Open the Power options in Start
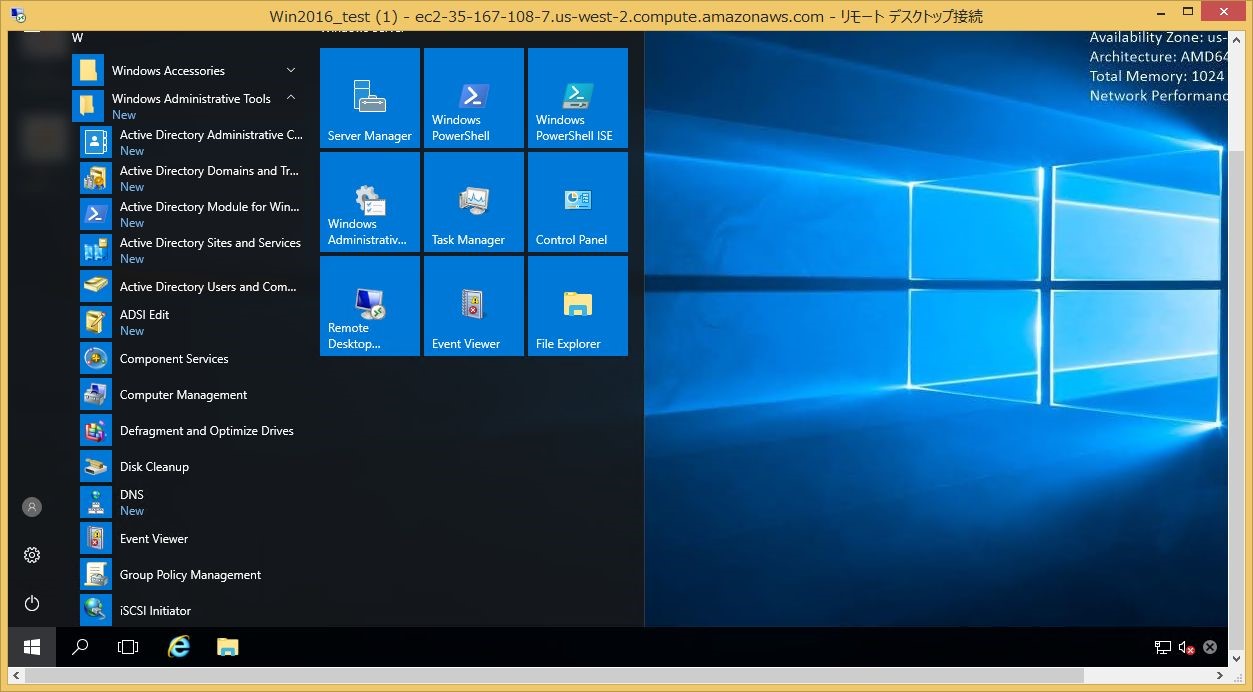1253x692 pixels. (32, 603)
